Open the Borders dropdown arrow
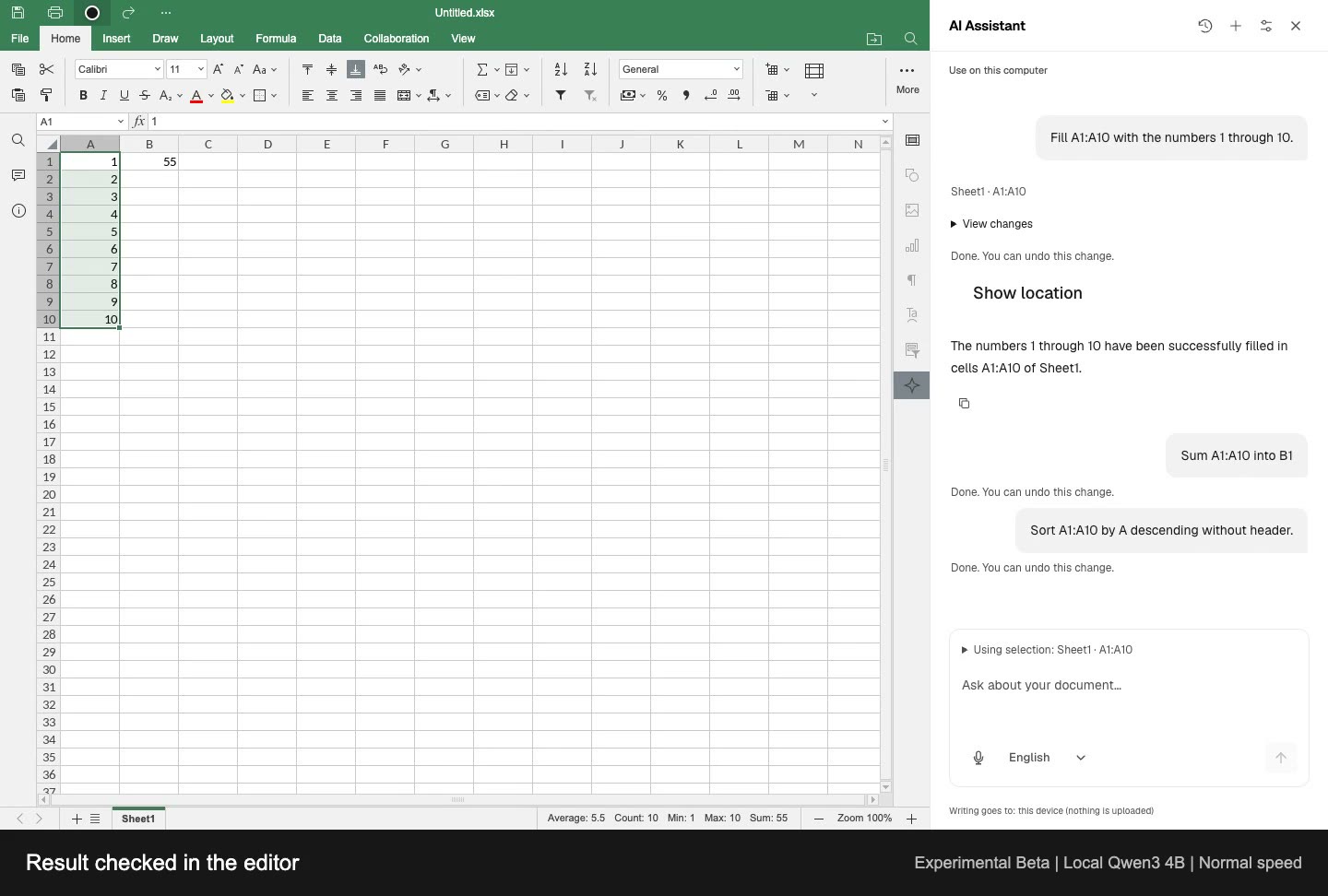 pos(275,95)
